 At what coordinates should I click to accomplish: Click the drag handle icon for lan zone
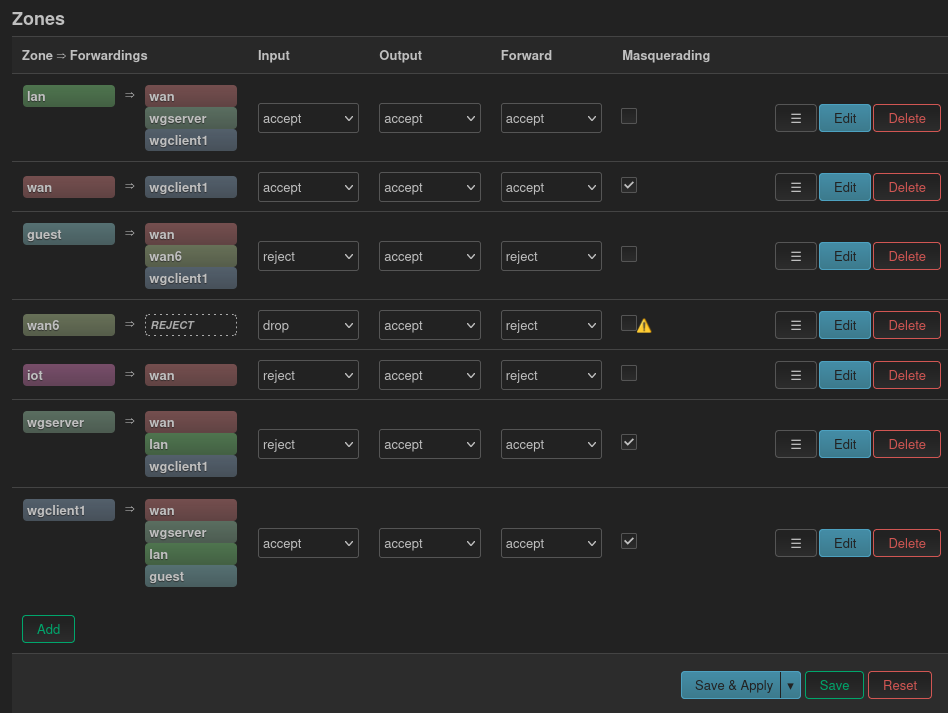point(796,119)
